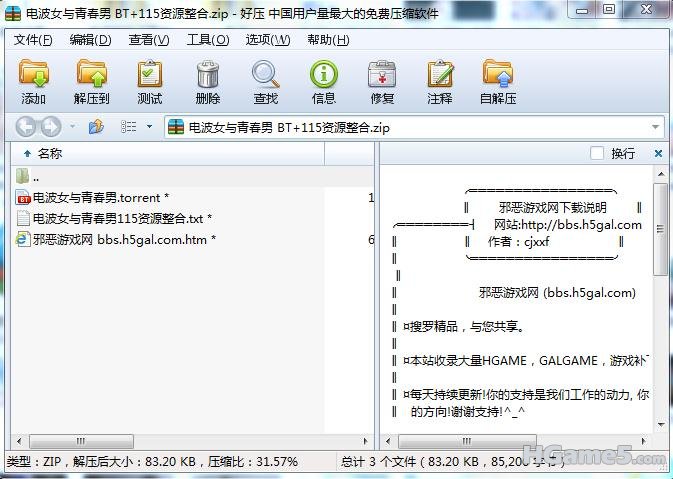Click the parent folder '..' icon
This screenshot has height=479, width=673.
pyautogui.click(x=23, y=176)
